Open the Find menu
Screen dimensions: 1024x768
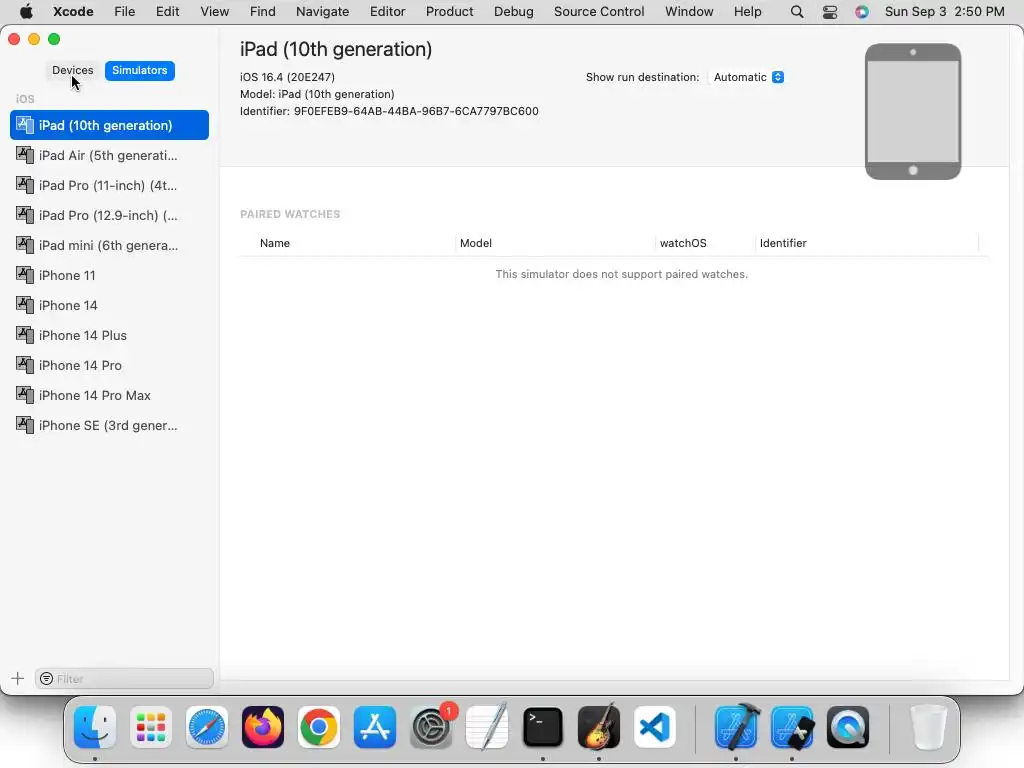coord(263,12)
